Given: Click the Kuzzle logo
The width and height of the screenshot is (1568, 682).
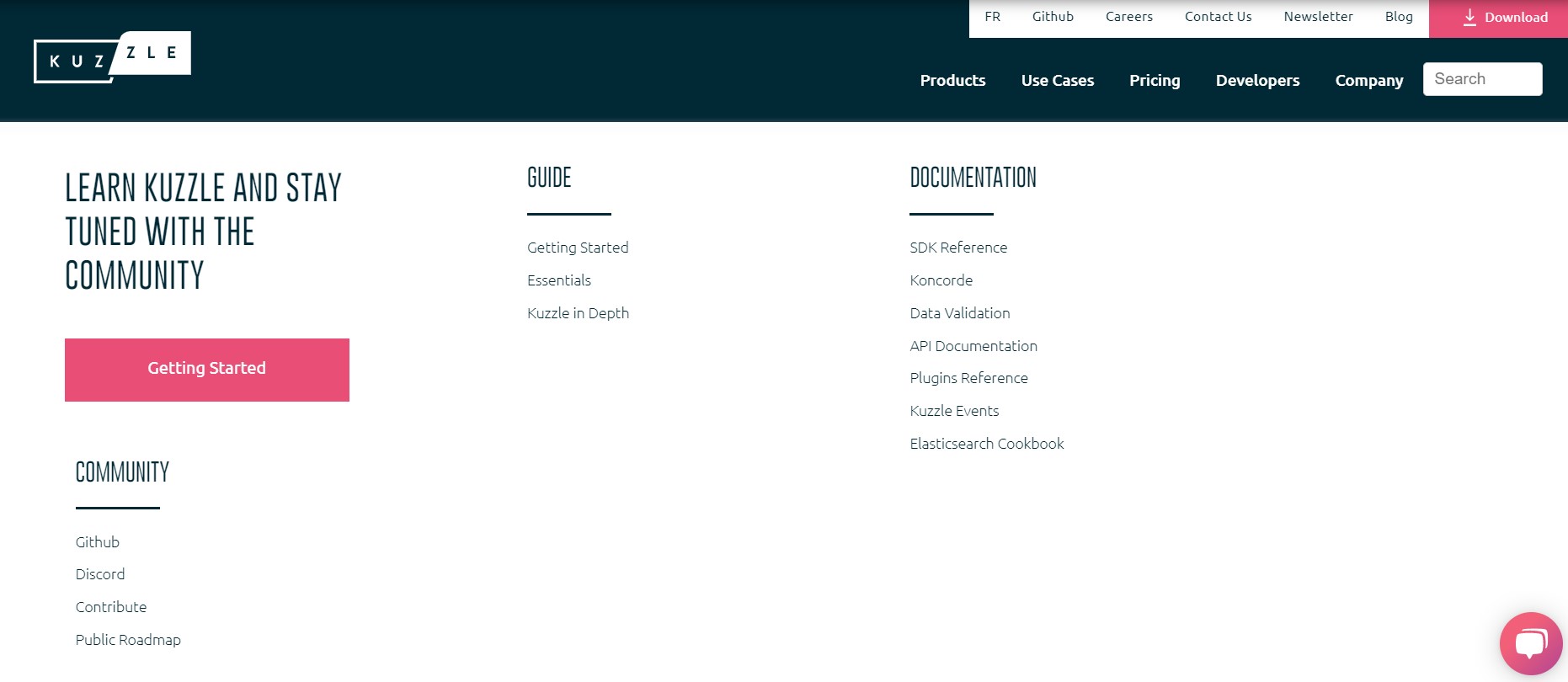Looking at the screenshot, I should pos(112,57).
